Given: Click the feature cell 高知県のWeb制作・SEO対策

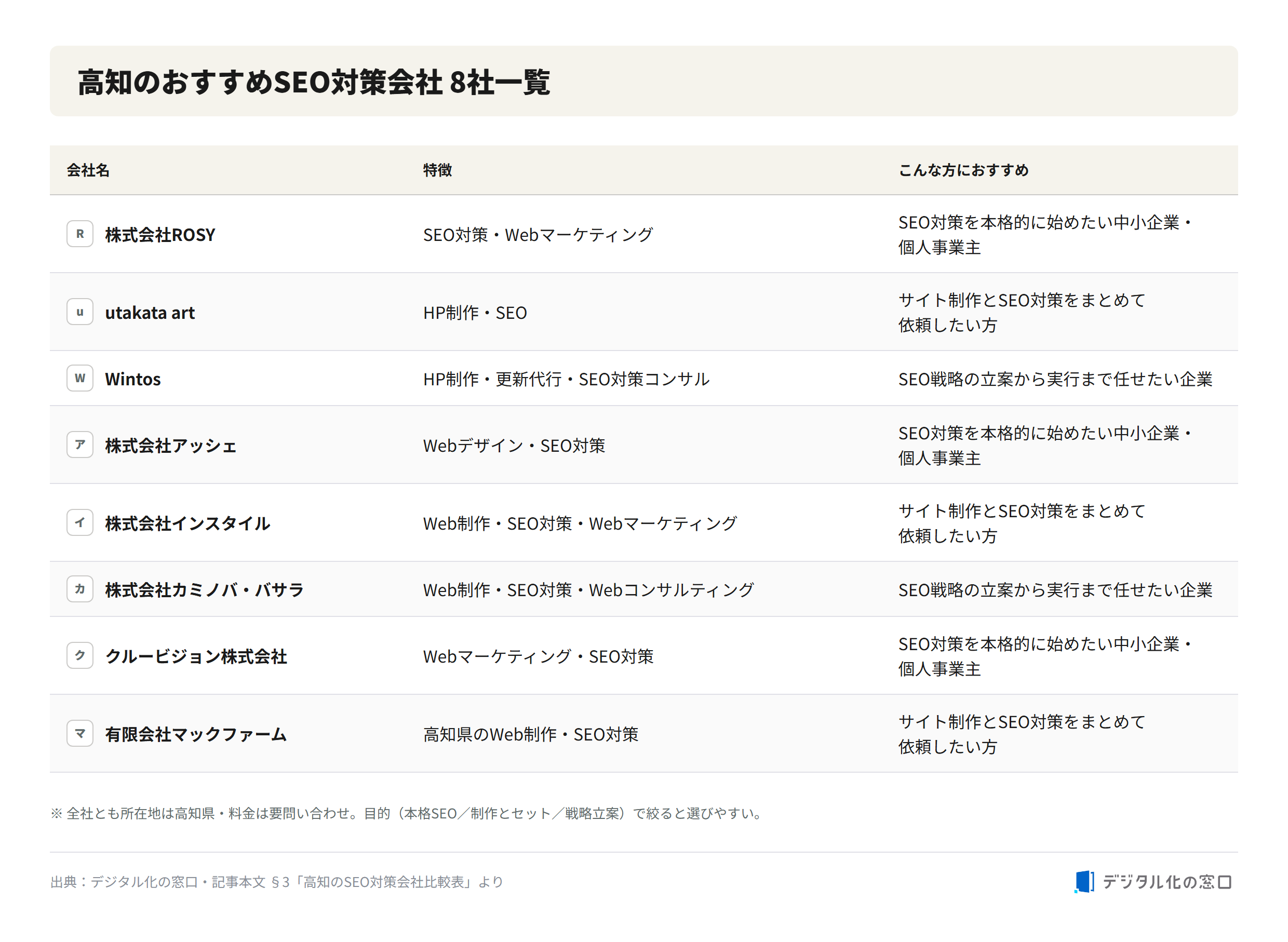Looking at the screenshot, I should pos(530,734).
